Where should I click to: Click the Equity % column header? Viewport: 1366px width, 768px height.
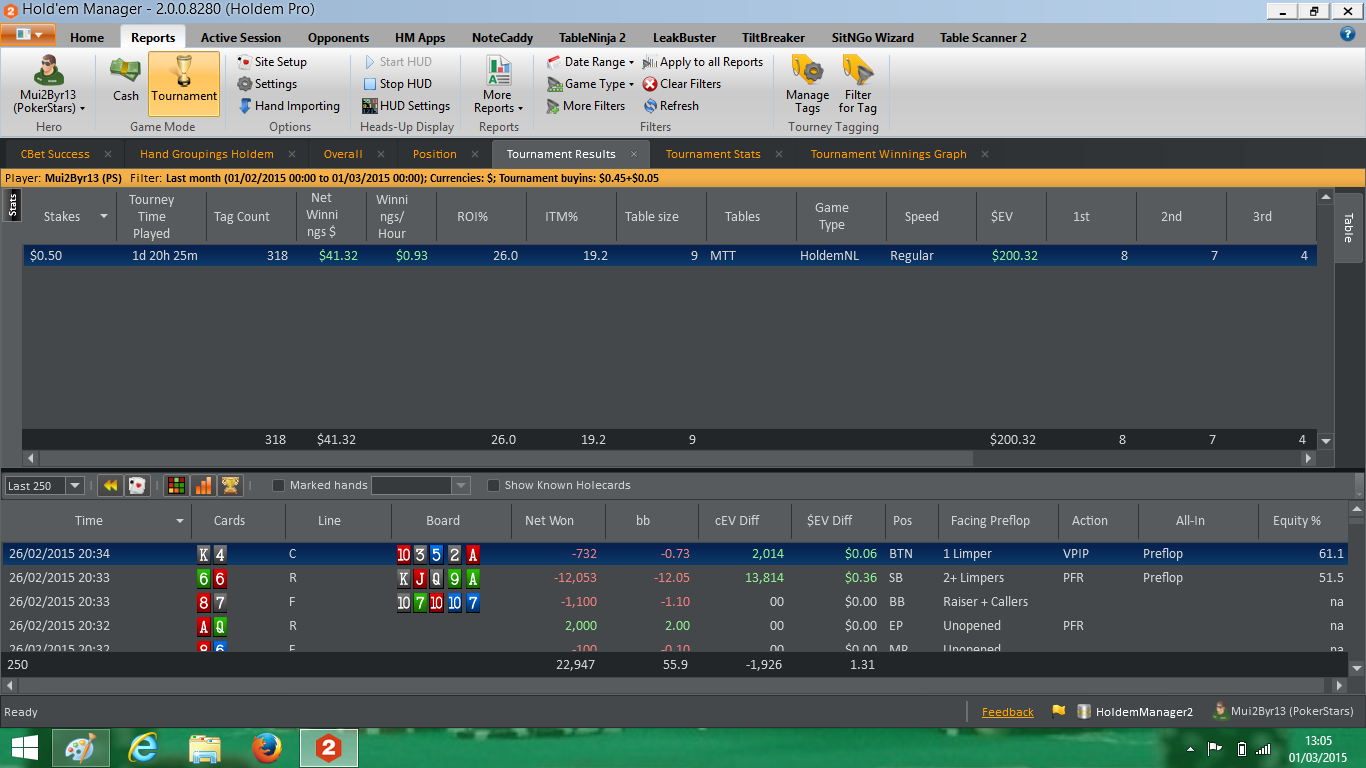pyautogui.click(x=1296, y=521)
